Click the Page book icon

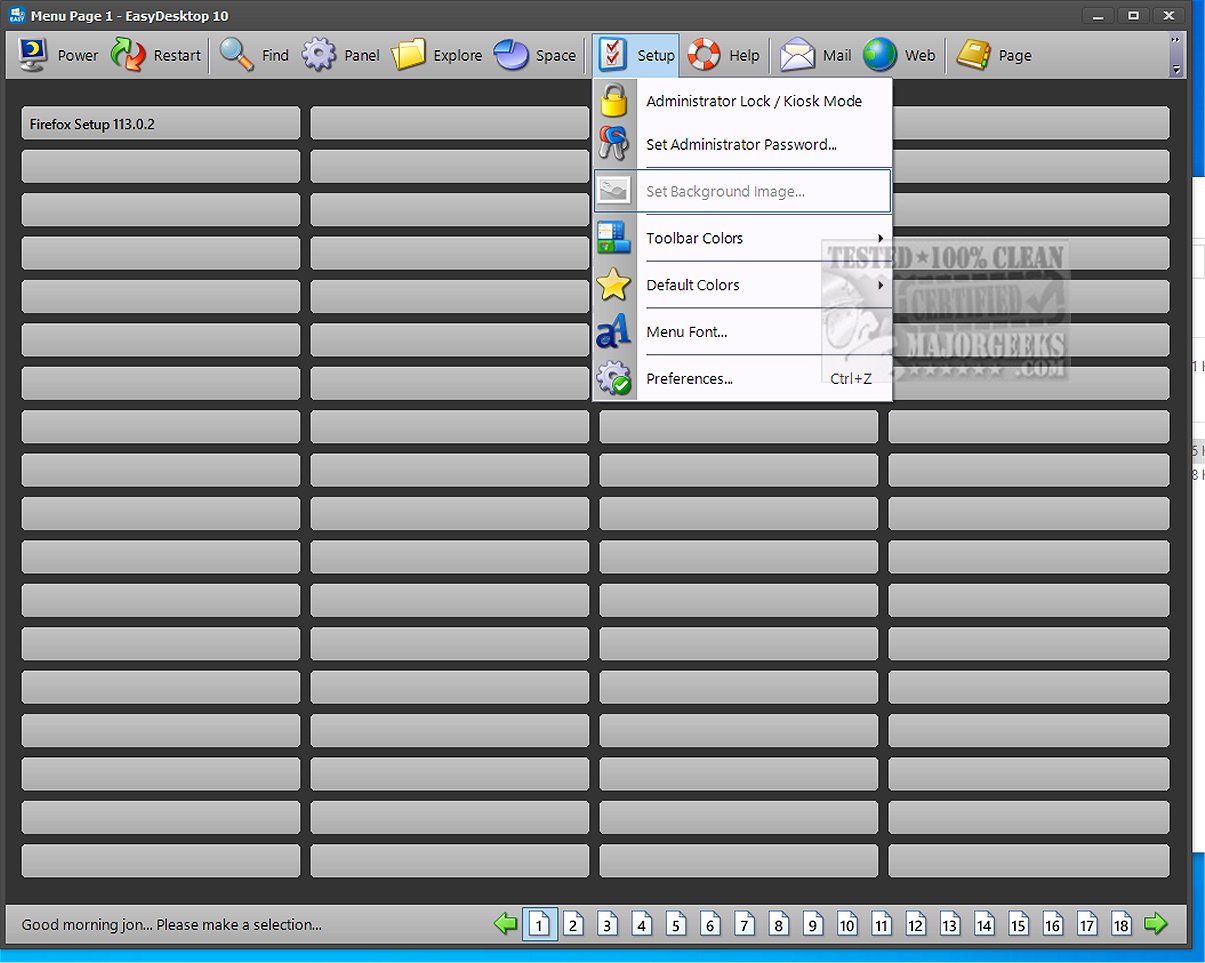pos(973,55)
